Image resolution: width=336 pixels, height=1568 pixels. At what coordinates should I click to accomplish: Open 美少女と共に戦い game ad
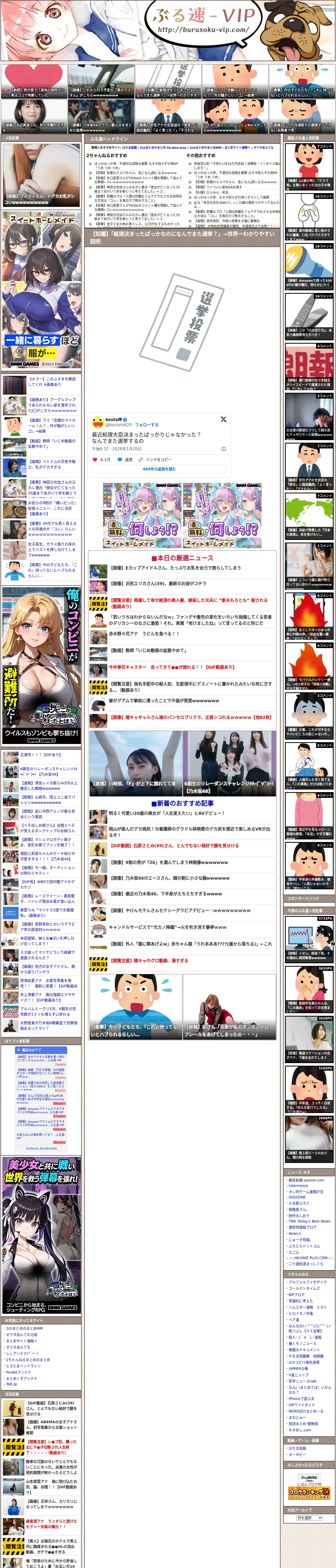point(41,1236)
